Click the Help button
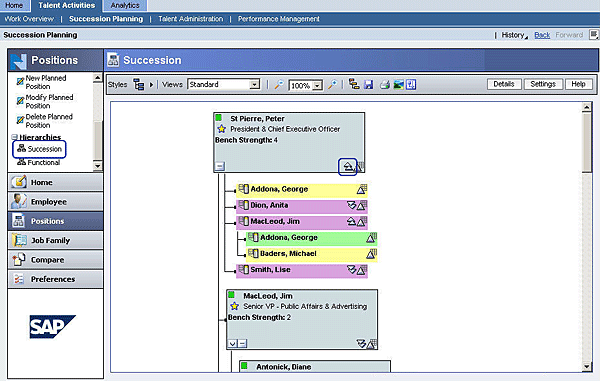The height and width of the screenshot is (381, 600). [x=579, y=84]
